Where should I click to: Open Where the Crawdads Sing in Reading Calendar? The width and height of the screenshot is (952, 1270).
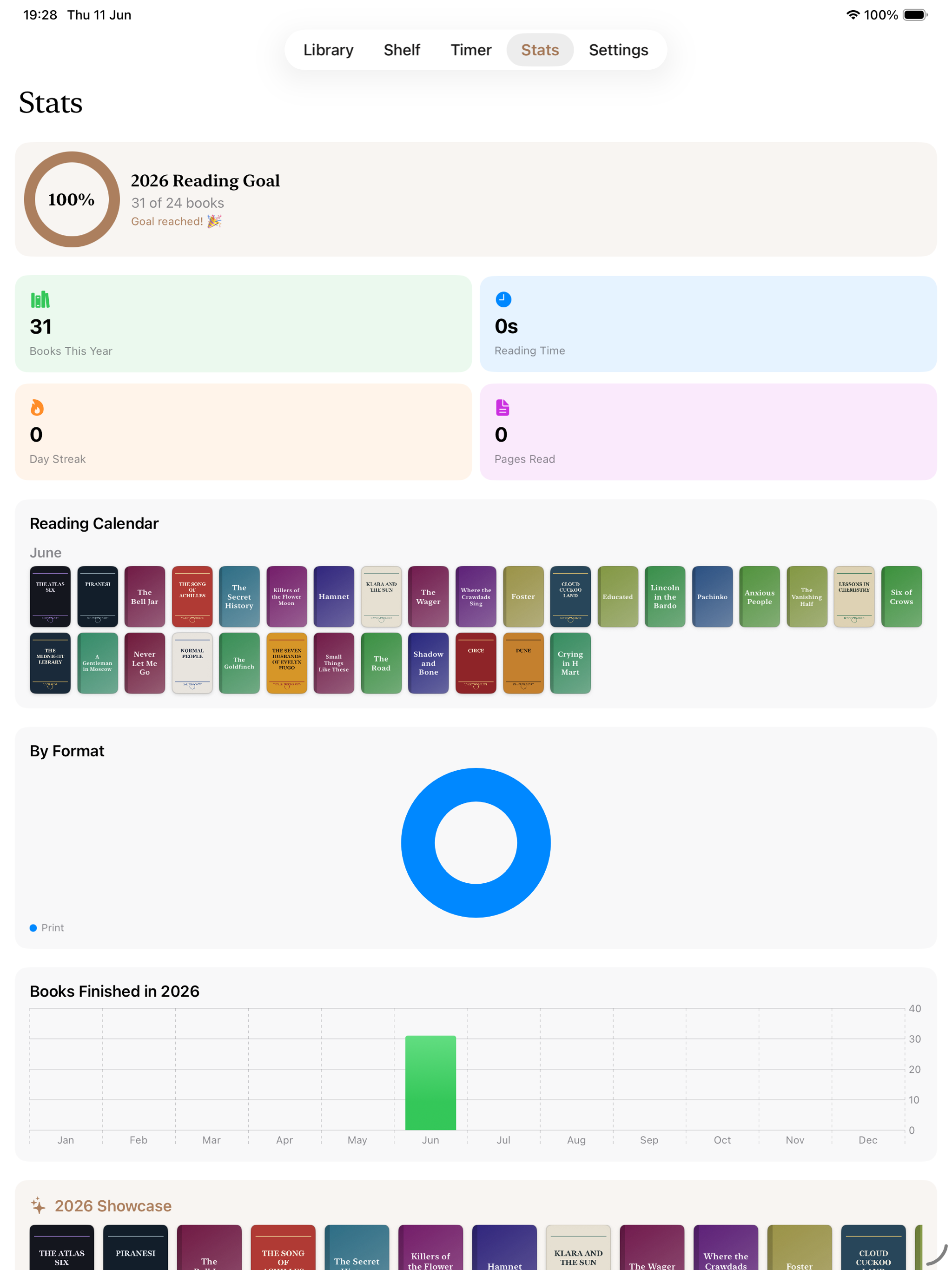point(476,596)
